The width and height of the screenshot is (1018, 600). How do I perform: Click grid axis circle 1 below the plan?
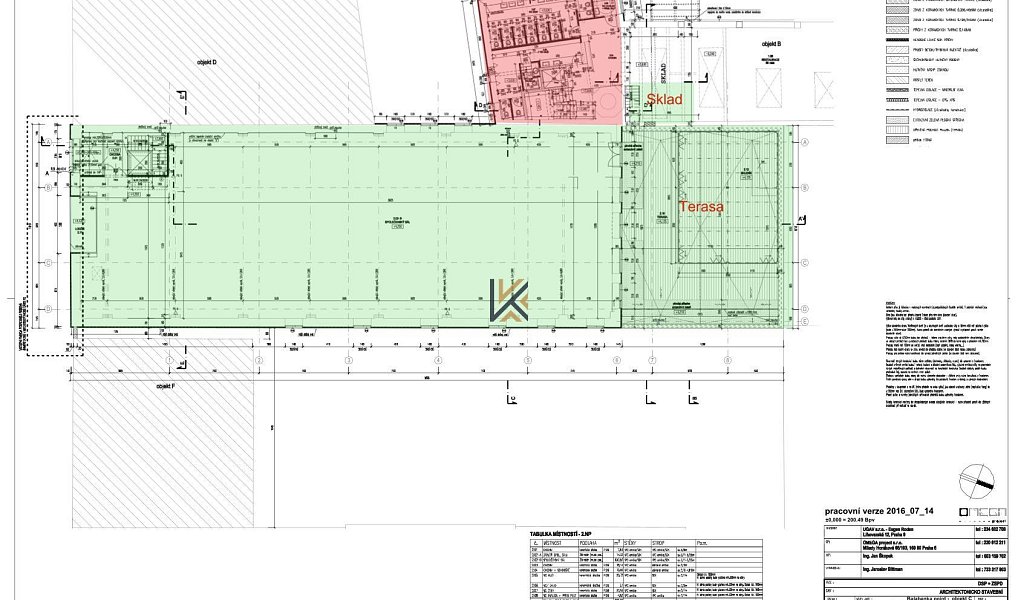tap(169, 360)
